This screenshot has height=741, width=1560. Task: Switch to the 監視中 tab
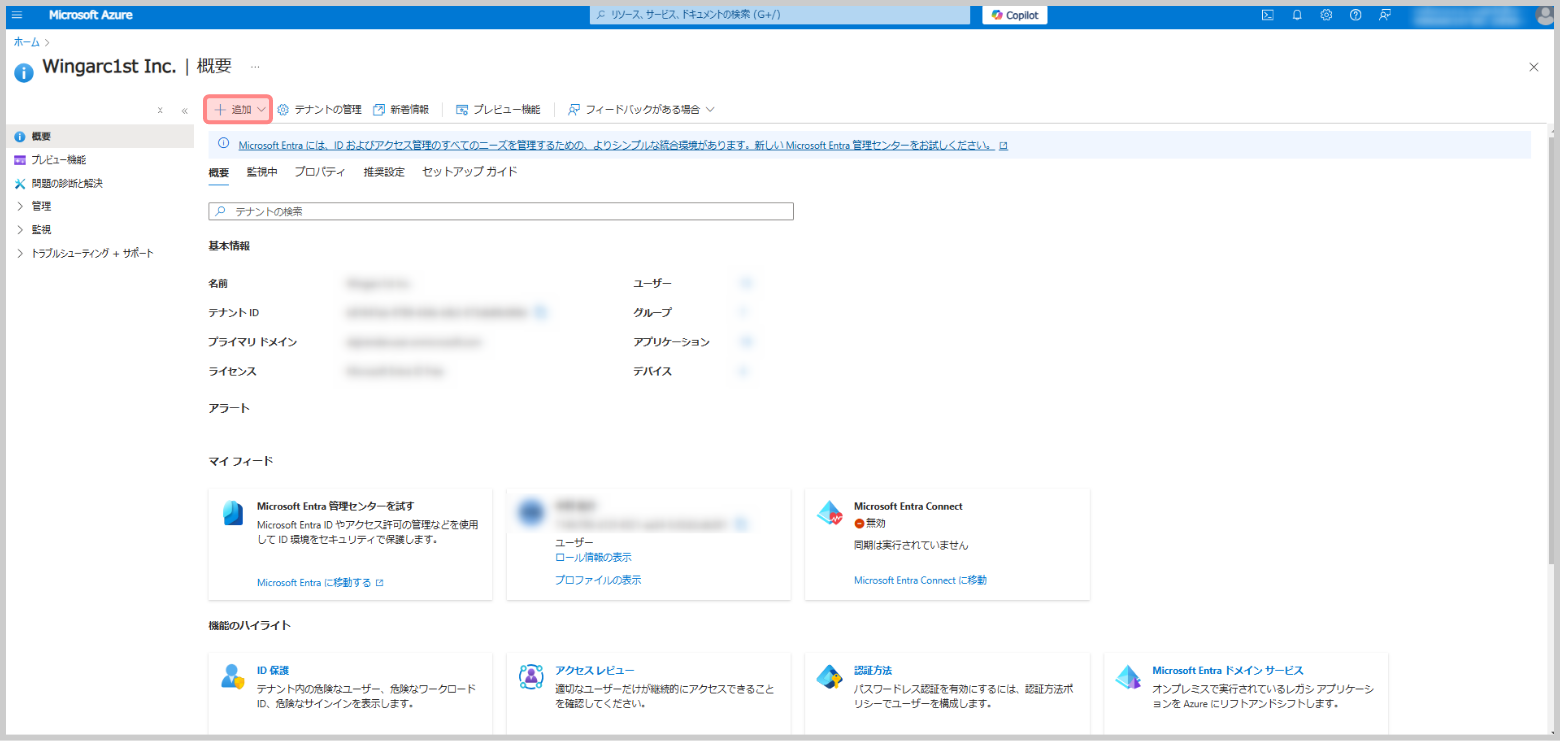(262, 172)
